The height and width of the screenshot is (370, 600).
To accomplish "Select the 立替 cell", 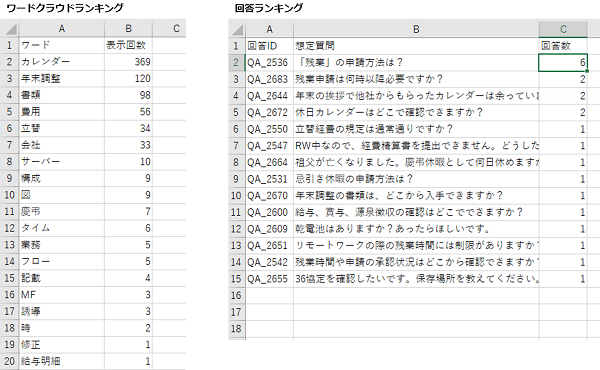I will [x=62, y=128].
